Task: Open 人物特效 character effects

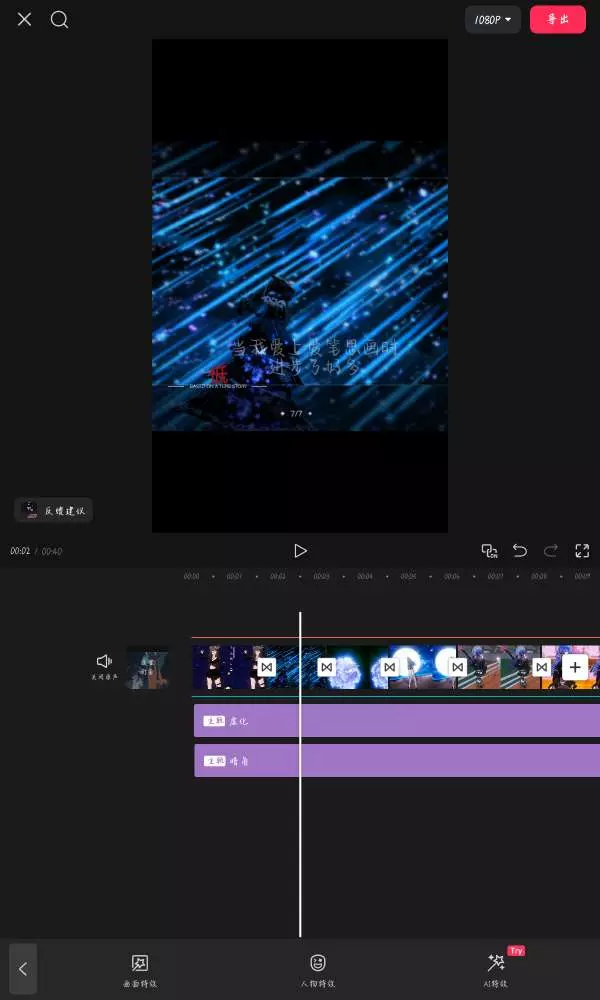Action: (318, 971)
